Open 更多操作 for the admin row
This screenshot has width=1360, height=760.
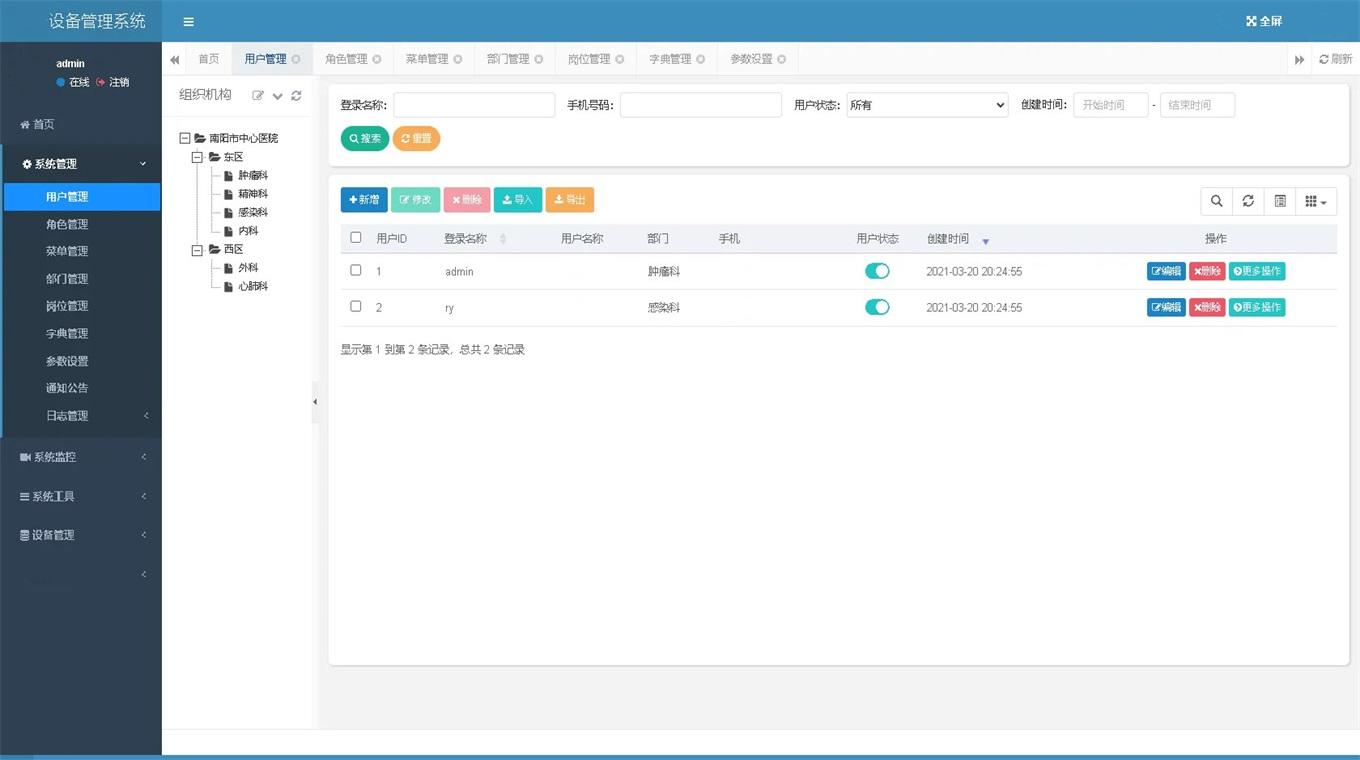(x=1257, y=271)
